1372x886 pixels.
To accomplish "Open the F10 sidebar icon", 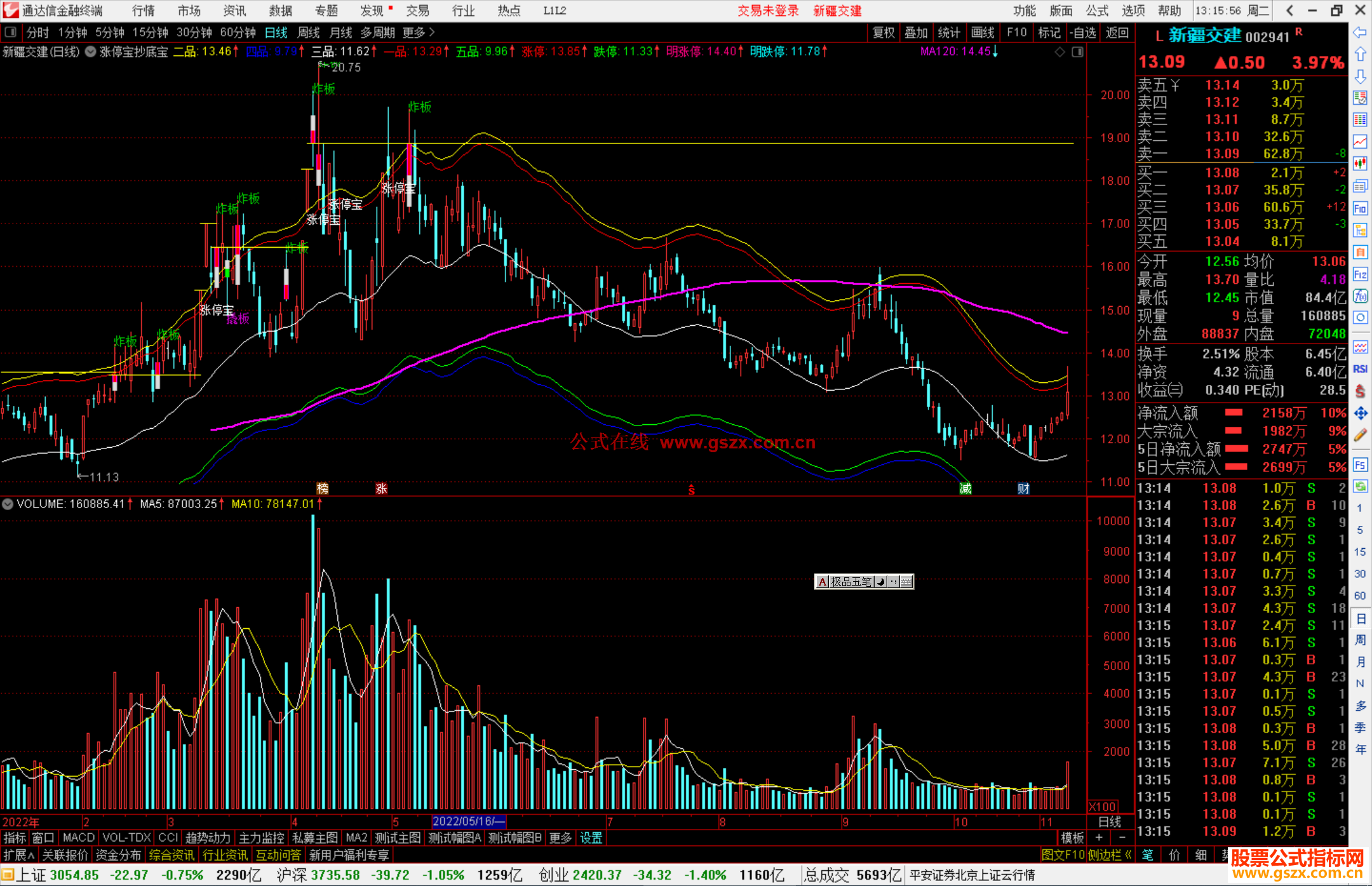I will [1360, 208].
